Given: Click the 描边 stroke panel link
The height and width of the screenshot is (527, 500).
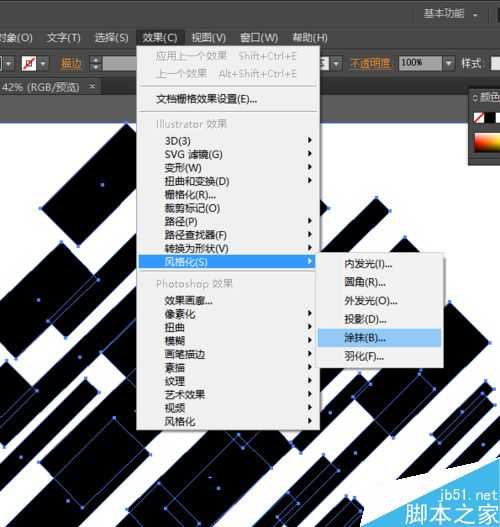Looking at the screenshot, I should tap(71, 63).
